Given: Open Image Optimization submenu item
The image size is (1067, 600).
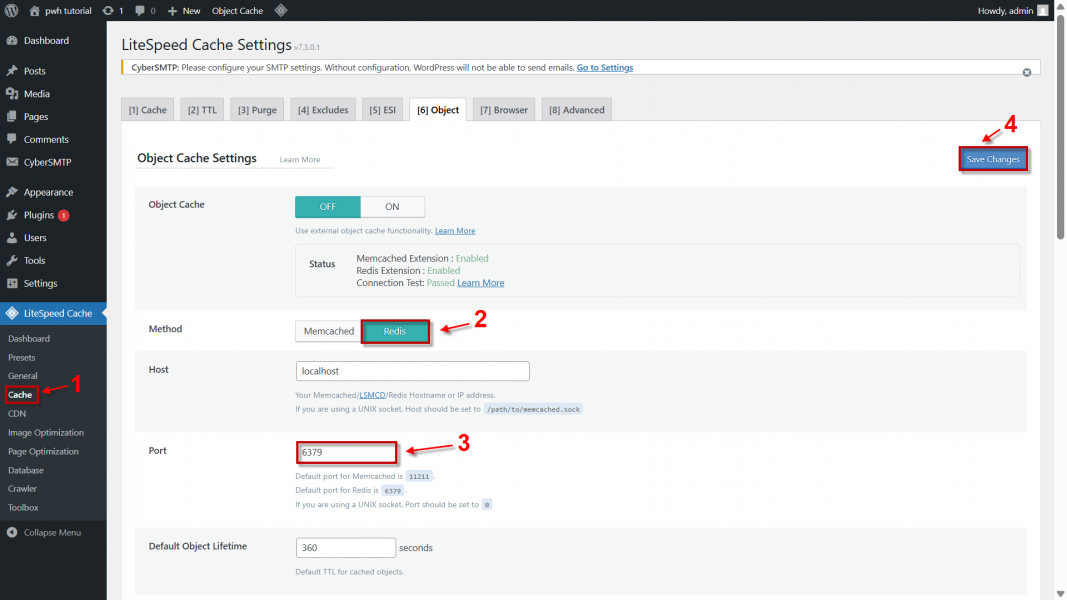Looking at the screenshot, I should coord(46,433).
